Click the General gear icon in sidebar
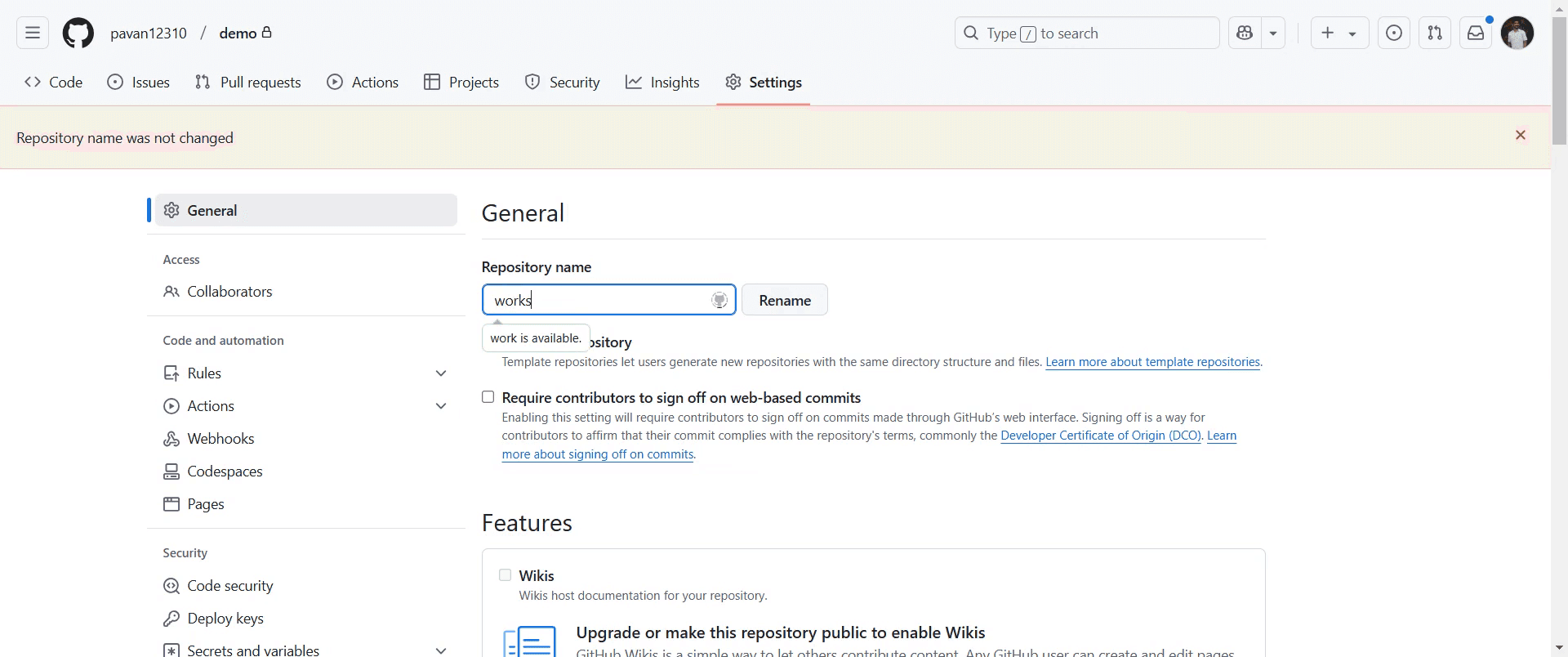 (x=171, y=210)
